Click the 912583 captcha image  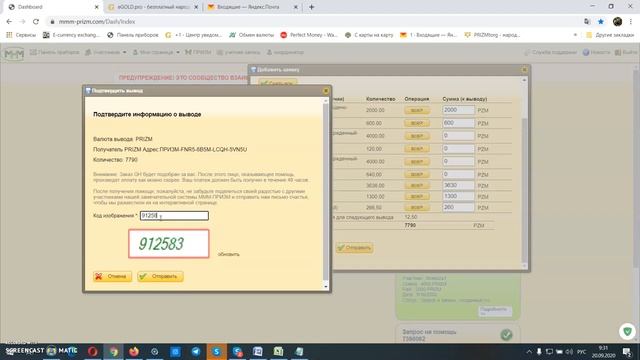[x=169, y=244]
